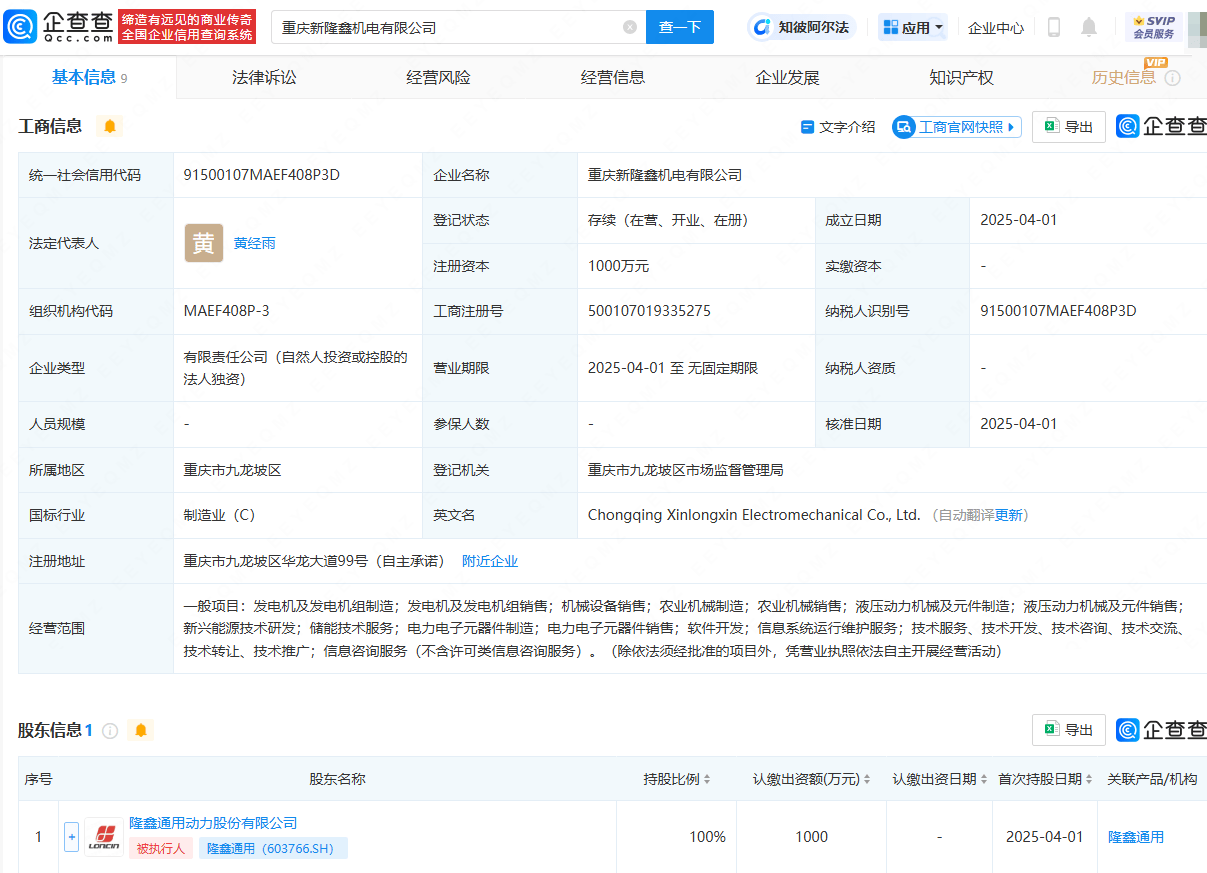Click 导出 Excel icon in 工商信息 section
This screenshot has width=1207, height=873.
click(1068, 126)
